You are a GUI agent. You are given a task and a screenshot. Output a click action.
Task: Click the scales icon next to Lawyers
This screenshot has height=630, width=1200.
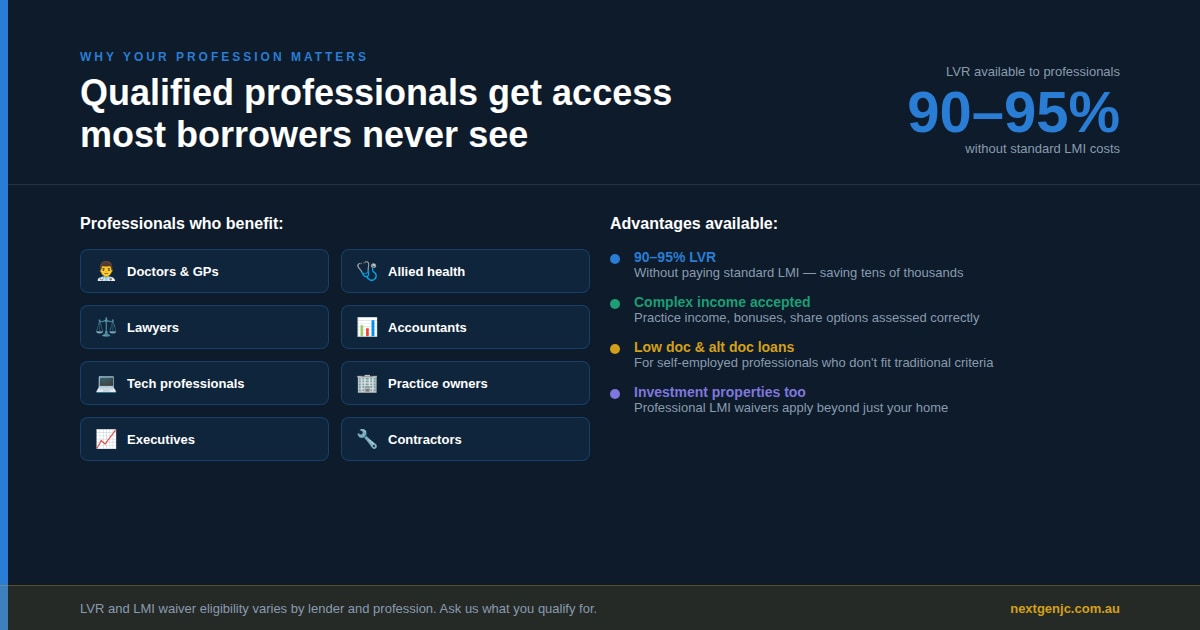(x=106, y=327)
